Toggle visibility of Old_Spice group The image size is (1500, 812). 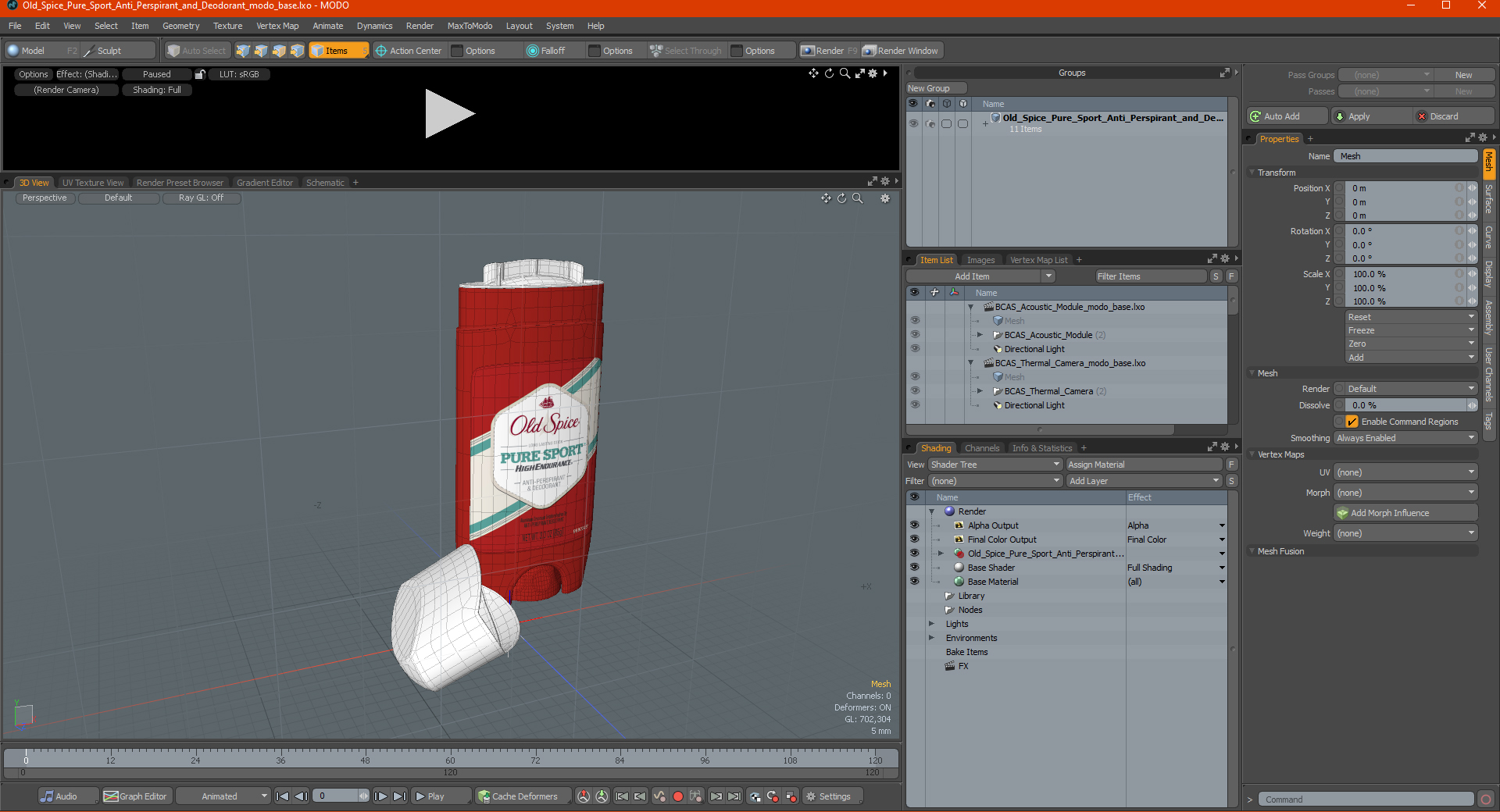913,123
